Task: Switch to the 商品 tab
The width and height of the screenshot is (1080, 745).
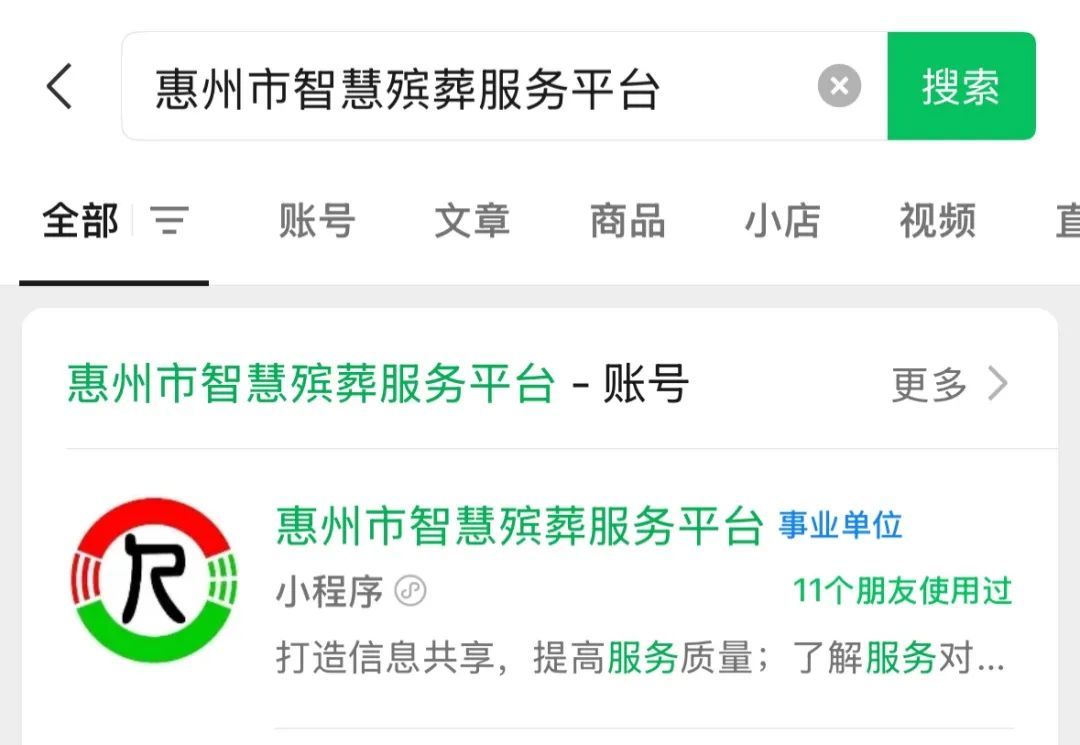Action: (627, 220)
